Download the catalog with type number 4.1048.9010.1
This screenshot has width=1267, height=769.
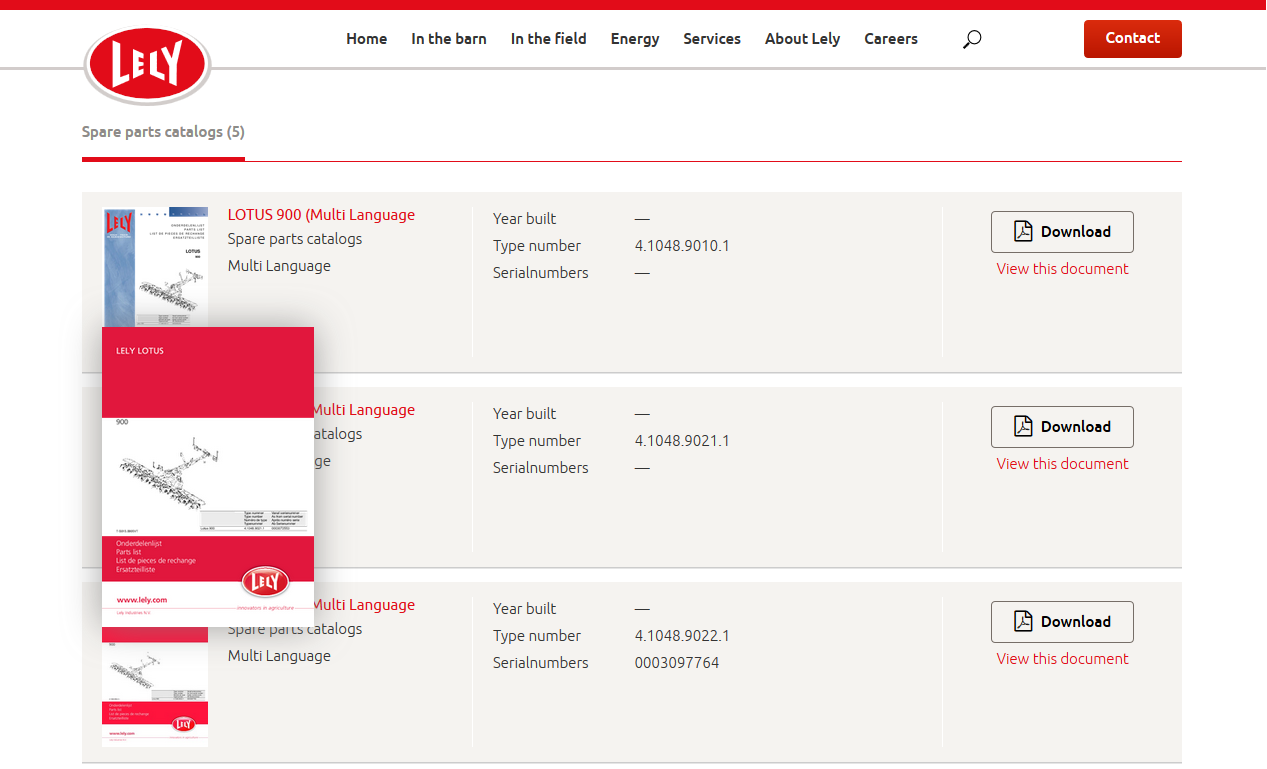coord(1062,232)
